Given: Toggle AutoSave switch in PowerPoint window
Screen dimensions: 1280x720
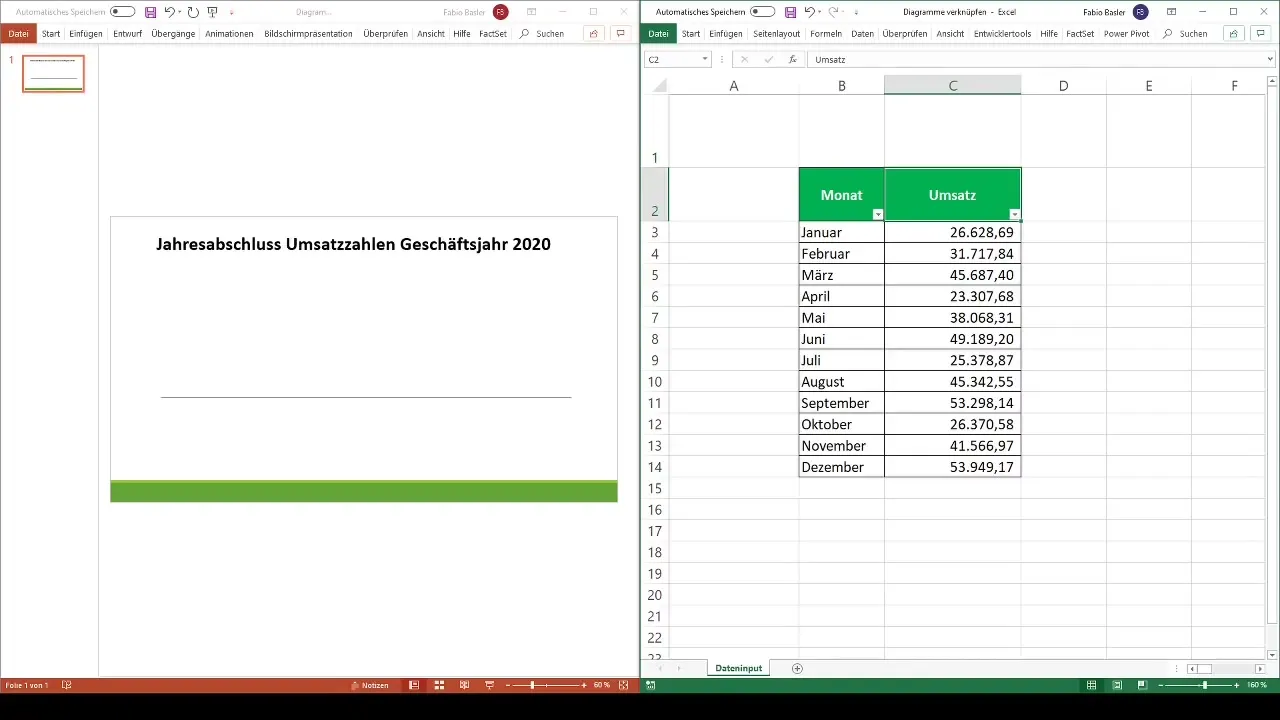Looking at the screenshot, I should pos(123,12).
